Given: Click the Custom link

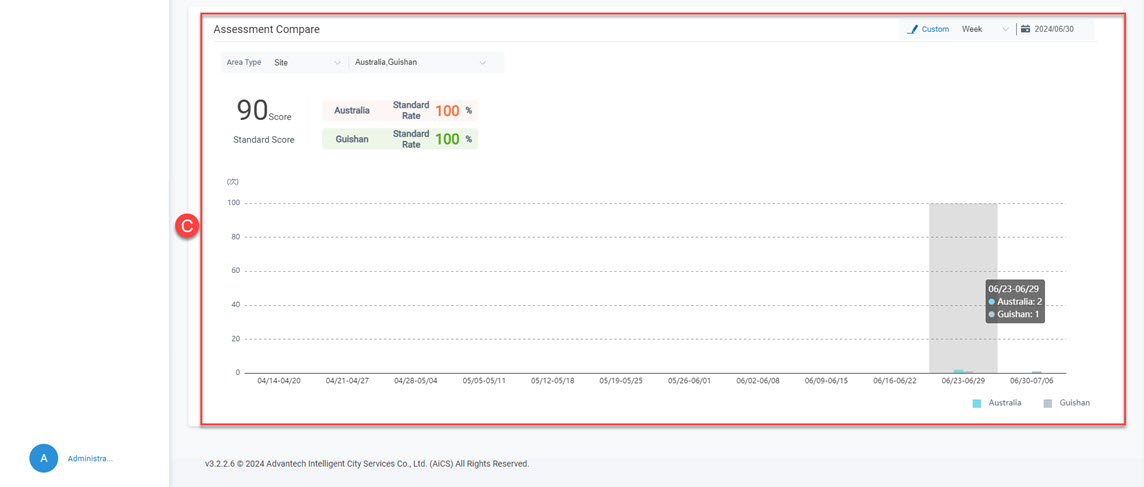Looking at the screenshot, I should coord(935,29).
